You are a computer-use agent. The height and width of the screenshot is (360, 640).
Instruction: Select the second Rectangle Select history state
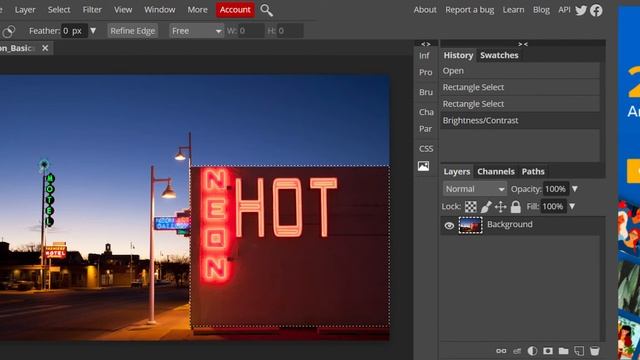click(520, 104)
